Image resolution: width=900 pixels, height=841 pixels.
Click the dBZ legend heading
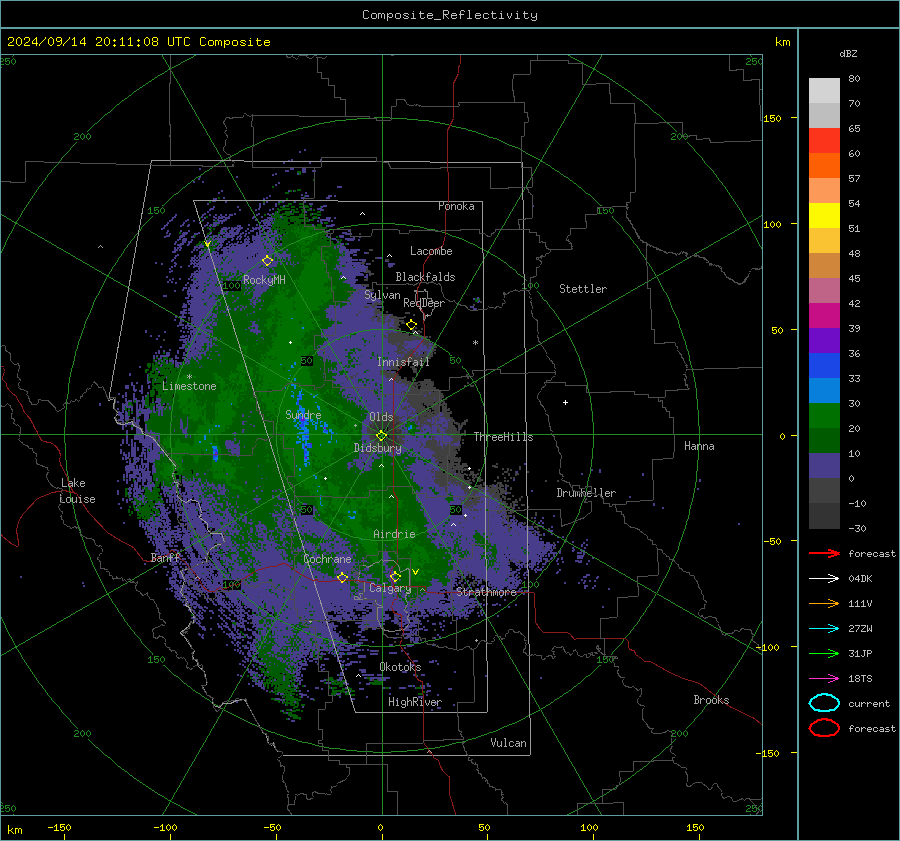pyautogui.click(x=848, y=53)
